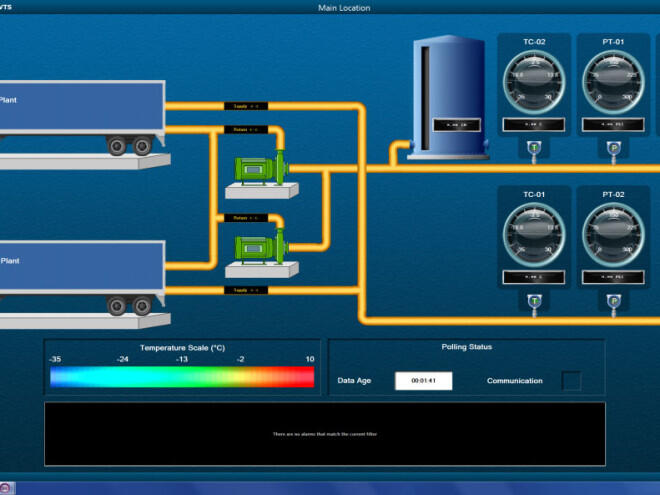Select the lower green pump
Viewport: 660px width, 495px height.
(261, 248)
